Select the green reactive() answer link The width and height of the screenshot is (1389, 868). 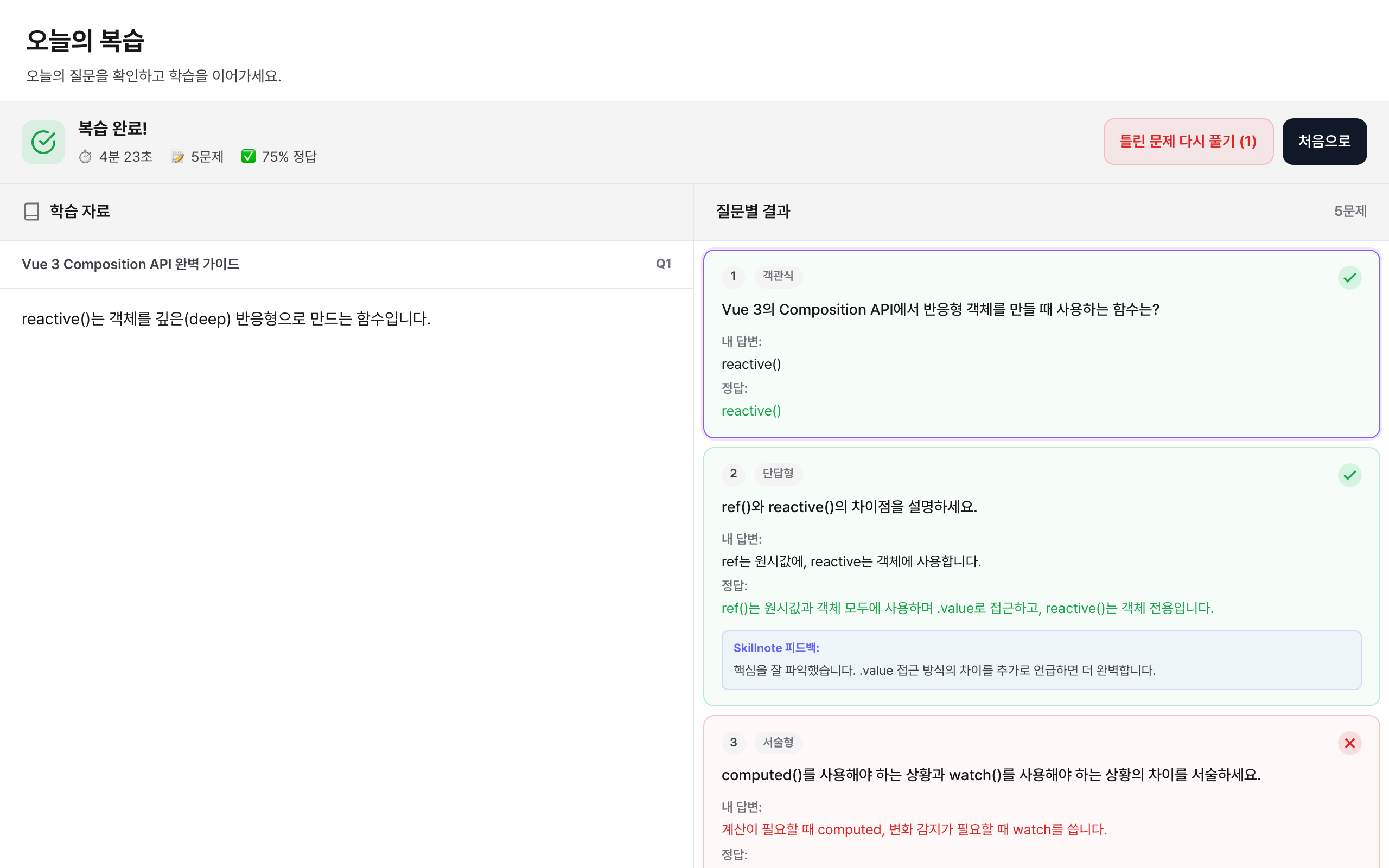(751, 411)
